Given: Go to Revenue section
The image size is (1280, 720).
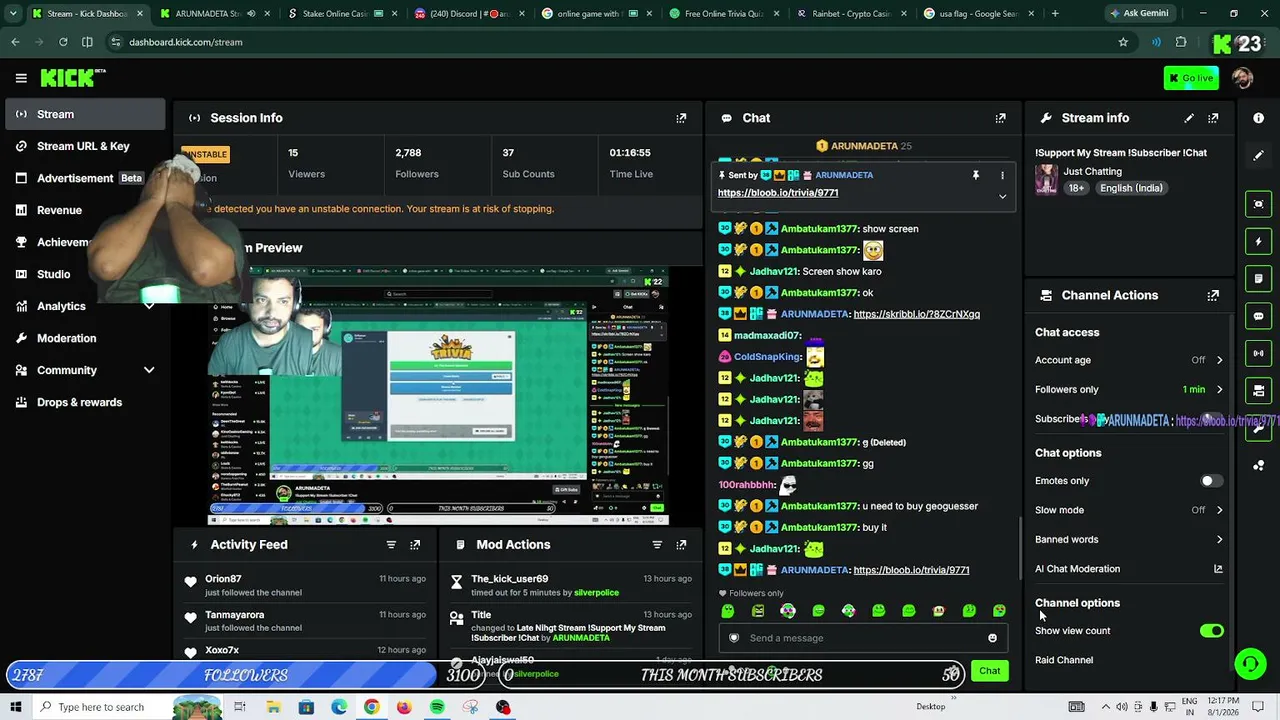Looking at the screenshot, I should click(x=83, y=210).
